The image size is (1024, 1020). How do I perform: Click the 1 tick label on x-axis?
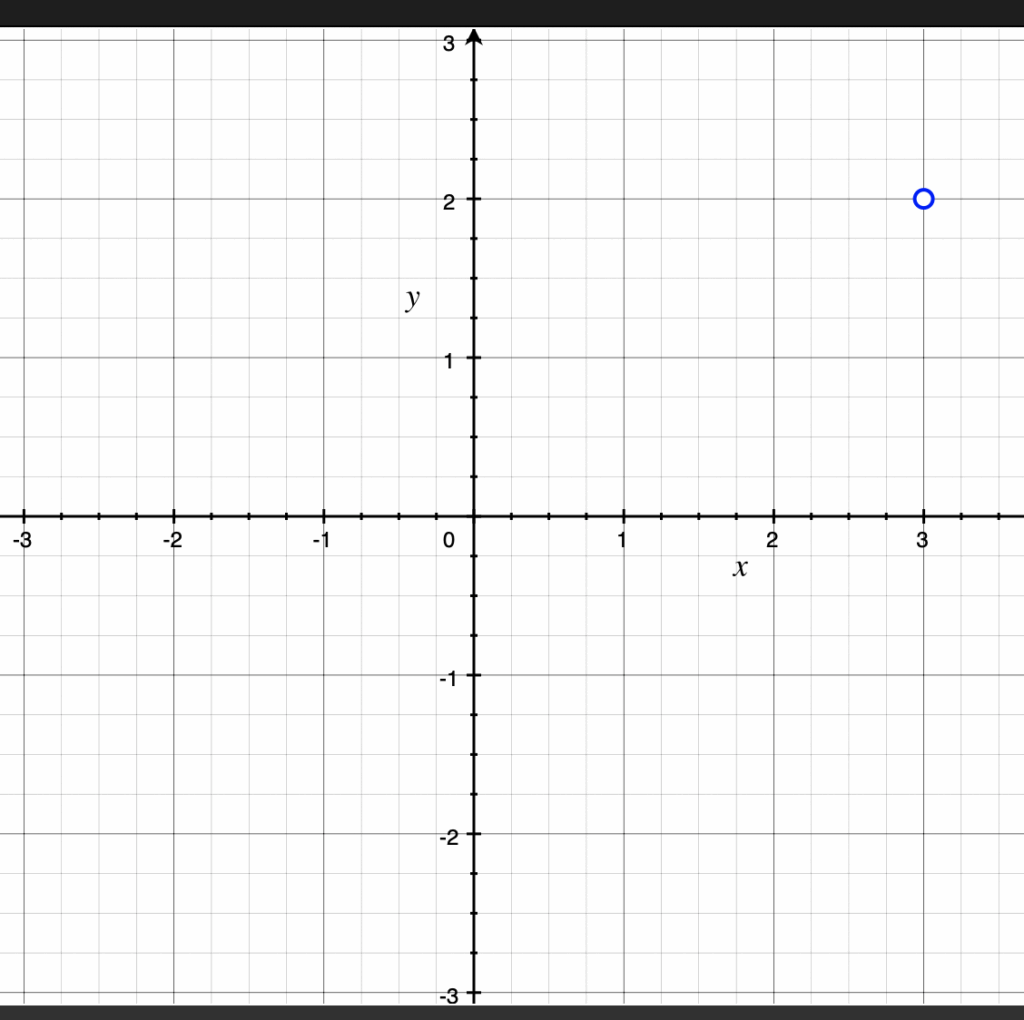click(622, 541)
